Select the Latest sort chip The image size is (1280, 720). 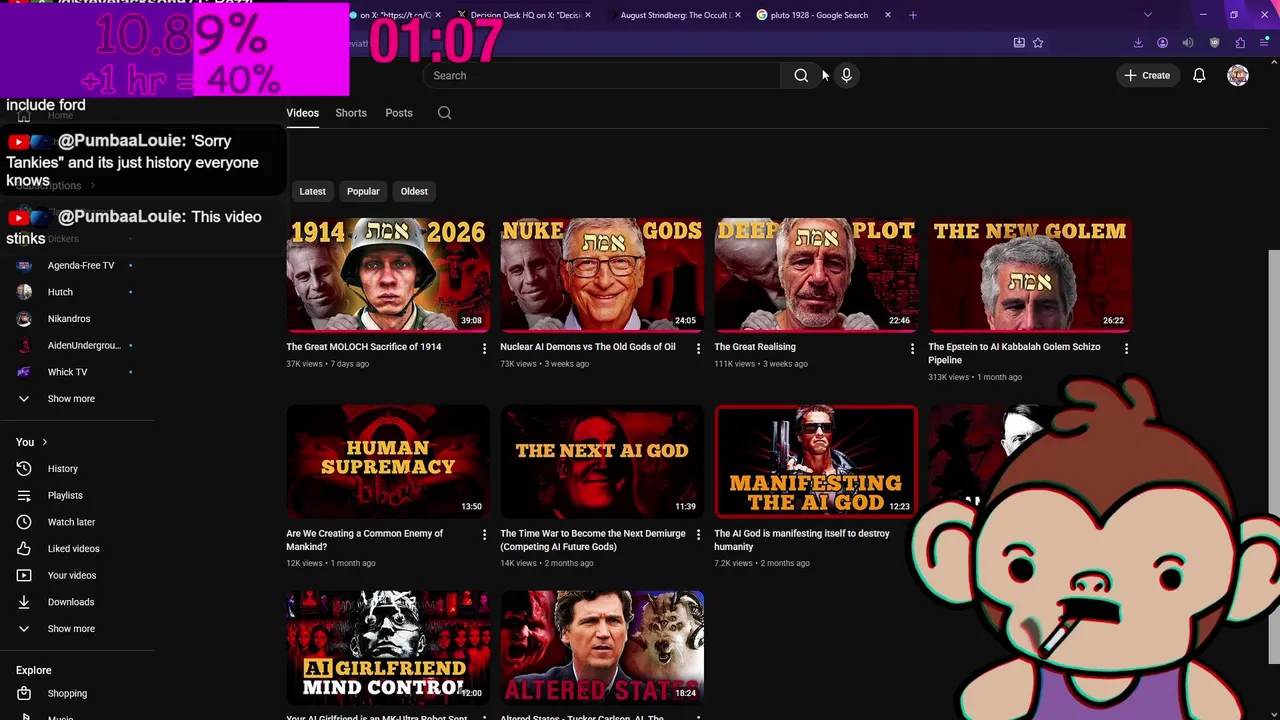point(312,191)
